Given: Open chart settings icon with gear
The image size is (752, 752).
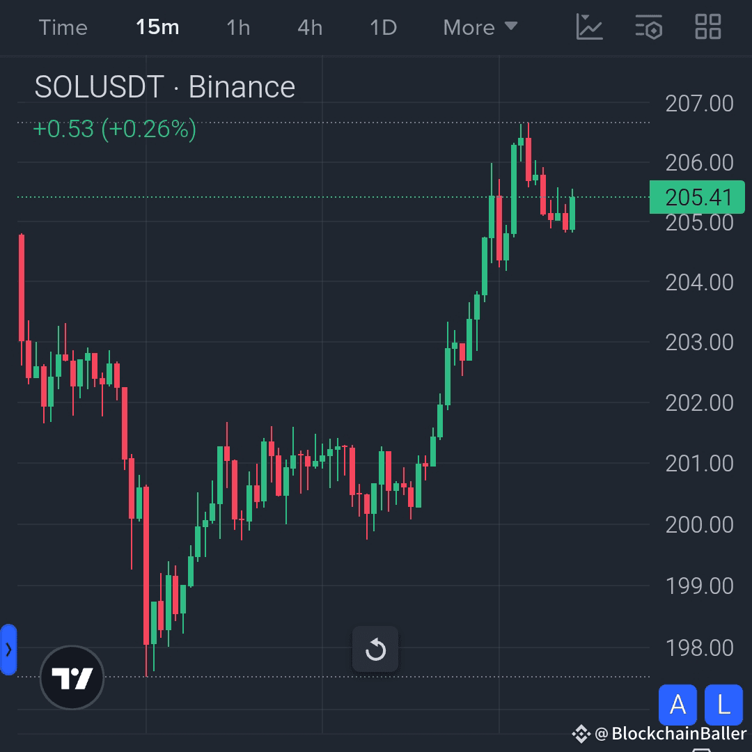Looking at the screenshot, I should point(649,27).
